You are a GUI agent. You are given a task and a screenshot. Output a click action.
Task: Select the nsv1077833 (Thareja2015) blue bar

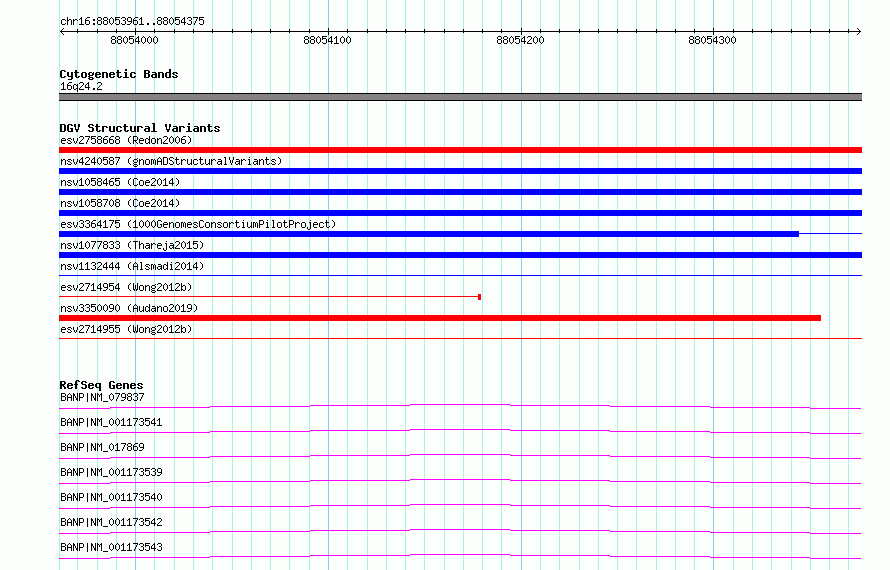click(460, 255)
